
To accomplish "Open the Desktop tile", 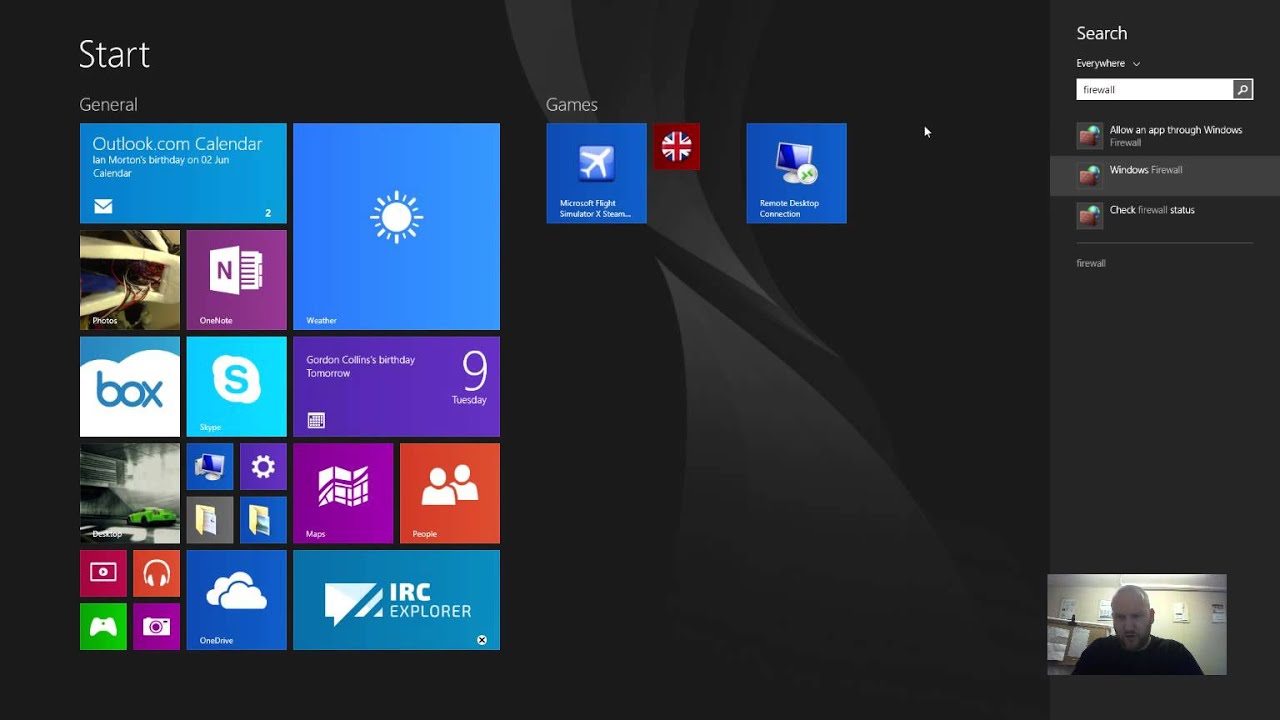I will [130, 493].
